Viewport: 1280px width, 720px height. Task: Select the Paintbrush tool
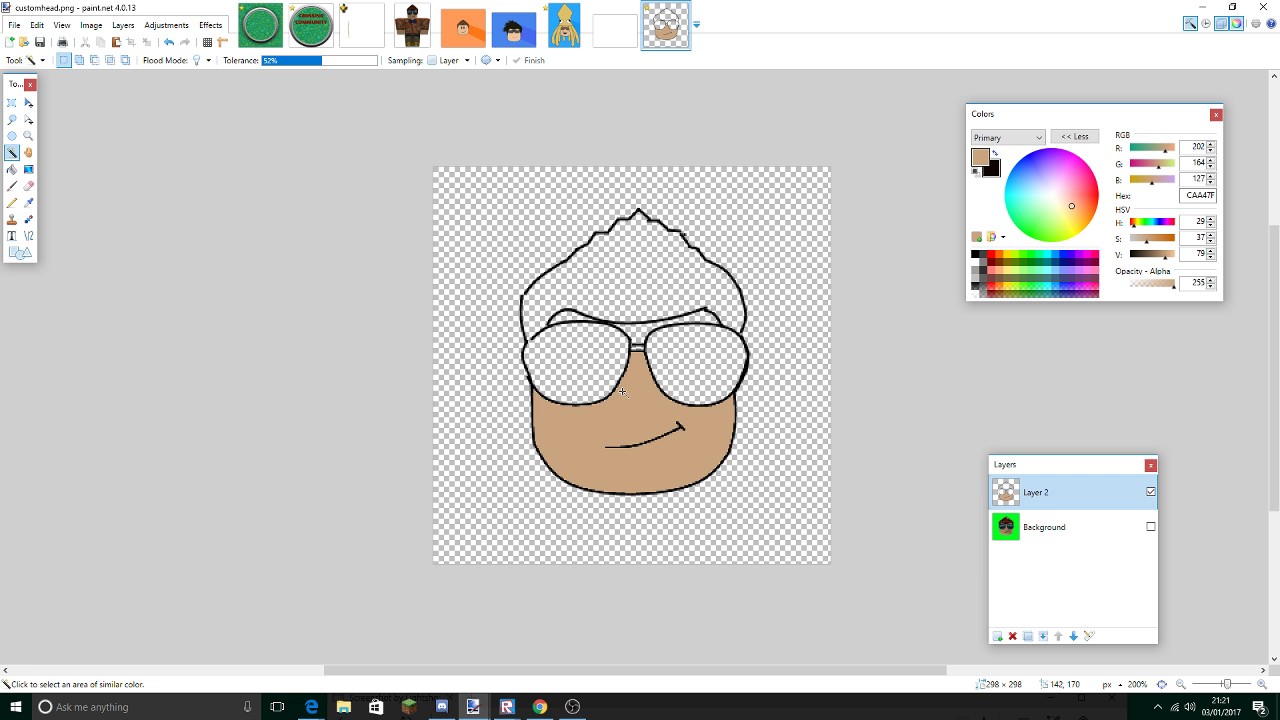pos(12,186)
